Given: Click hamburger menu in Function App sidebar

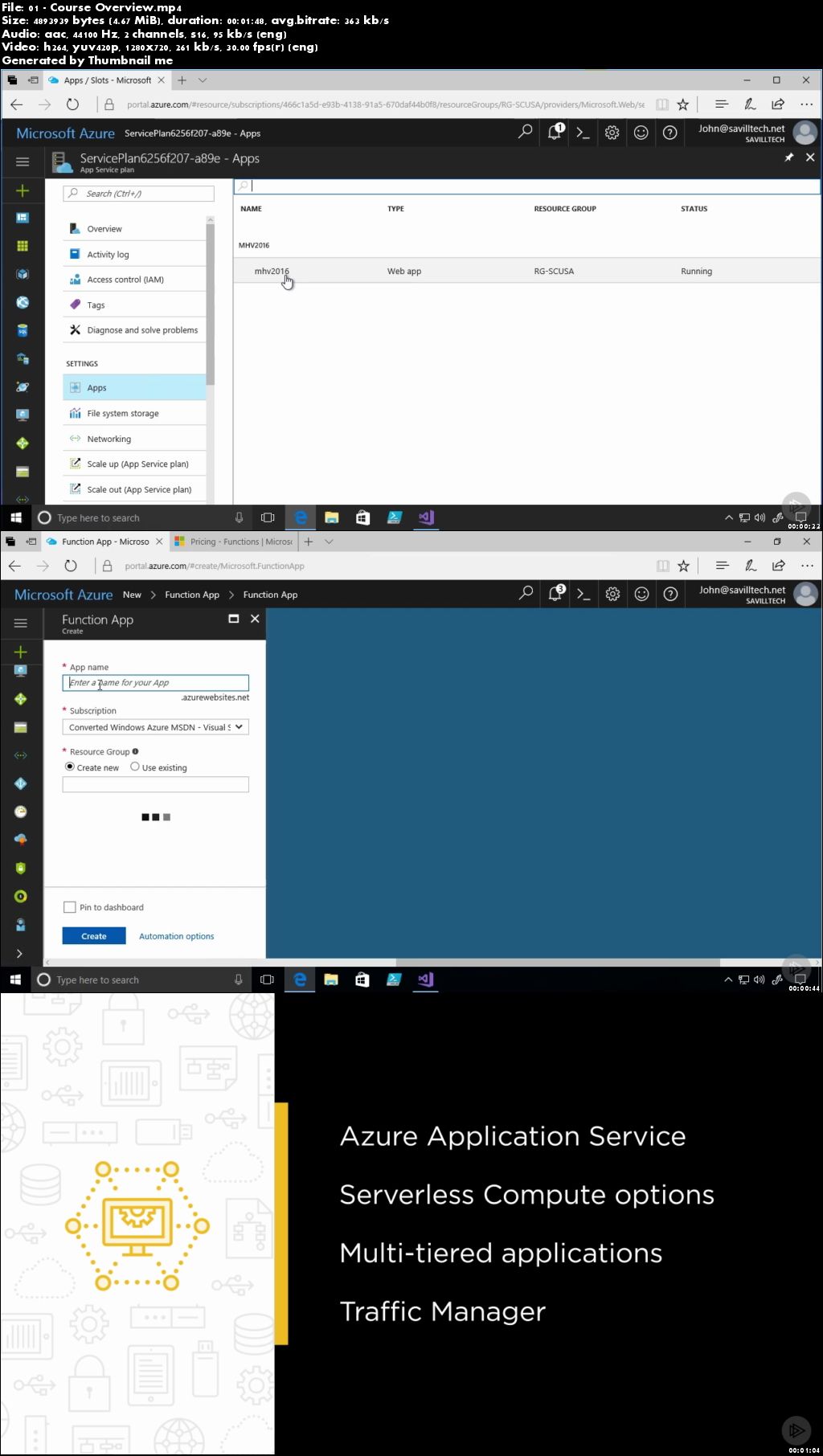Looking at the screenshot, I should (x=21, y=623).
